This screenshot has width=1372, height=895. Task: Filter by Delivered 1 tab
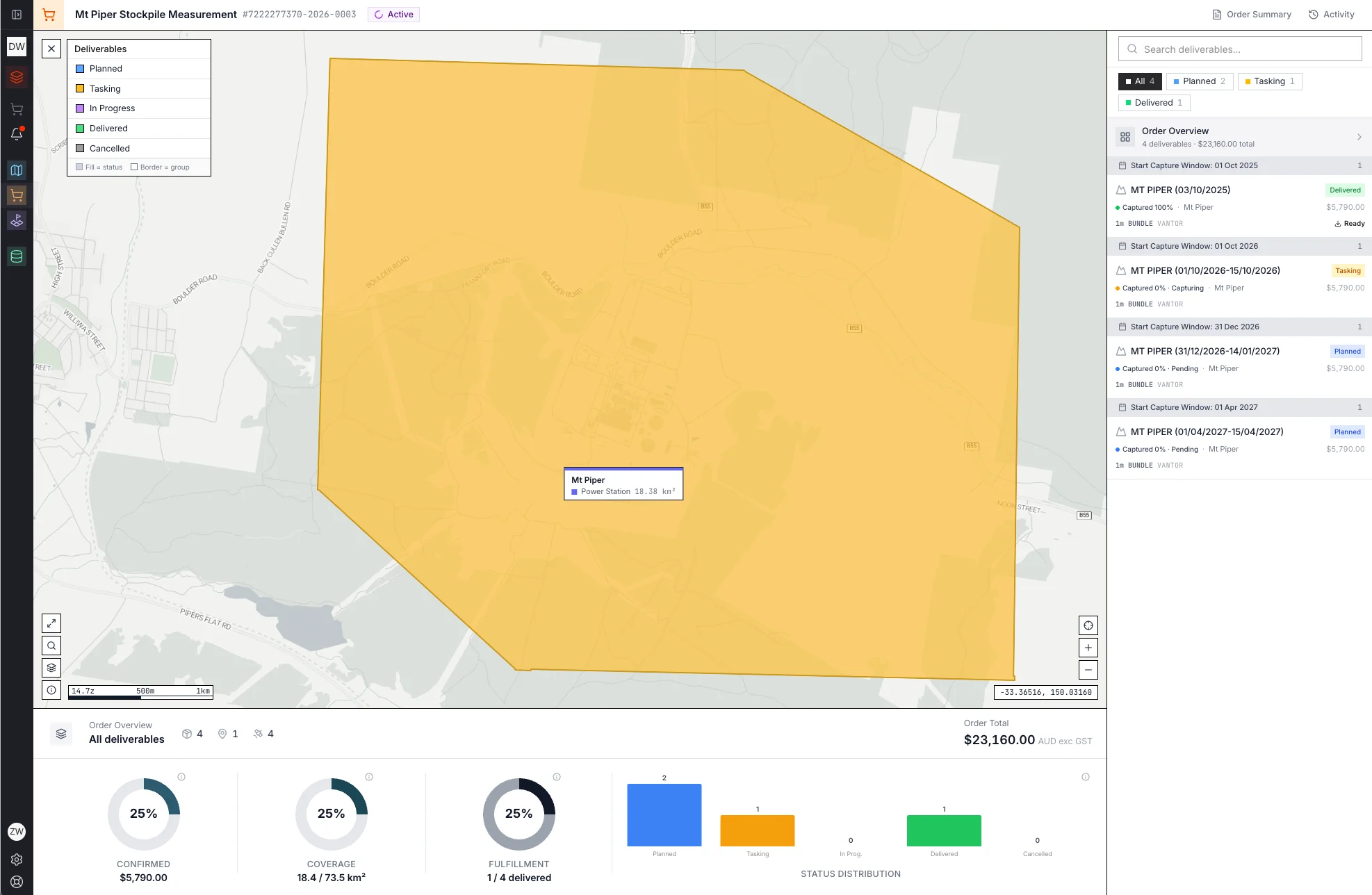pyautogui.click(x=1154, y=103)
